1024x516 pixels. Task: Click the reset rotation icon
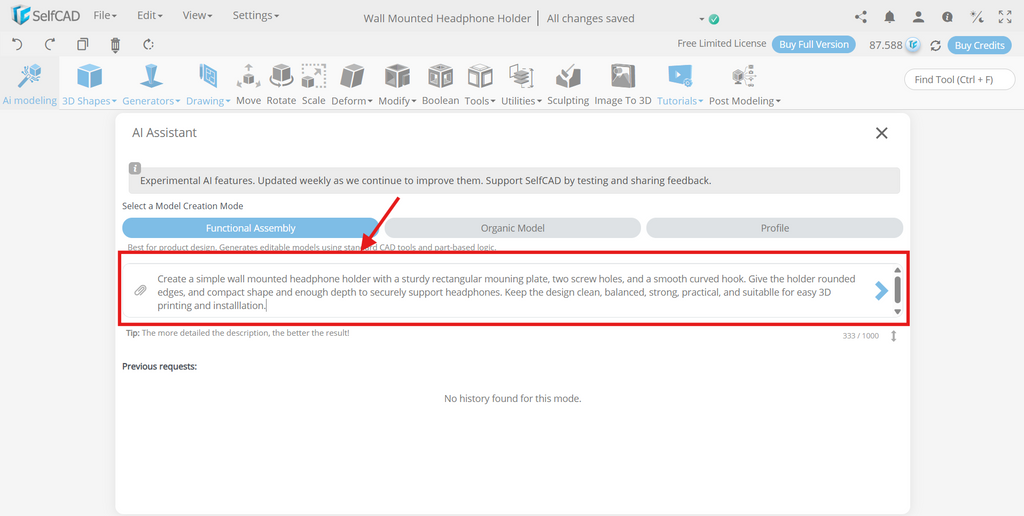(x=148, y=44)
